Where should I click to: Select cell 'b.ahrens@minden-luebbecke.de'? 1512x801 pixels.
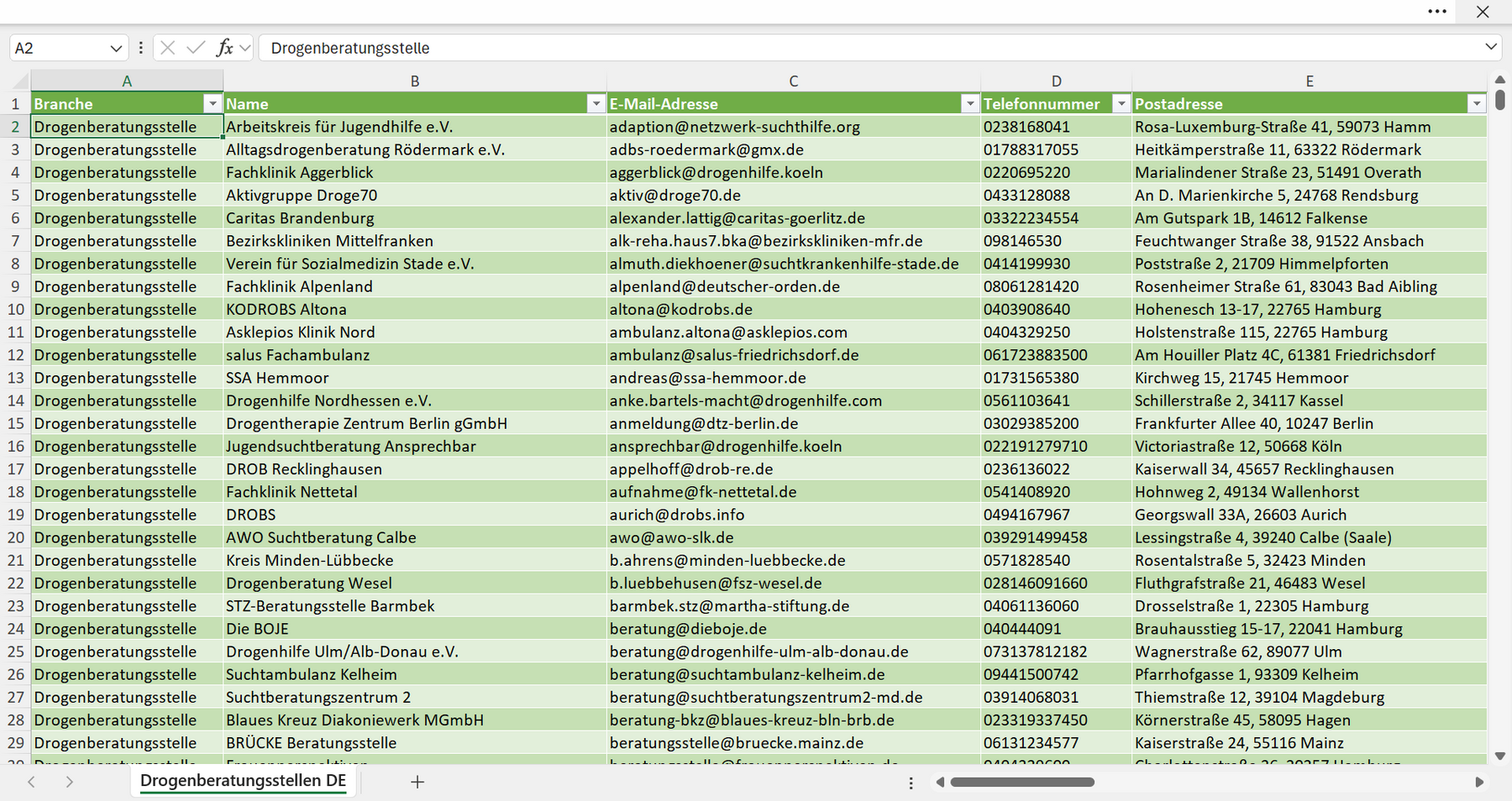[x=793, y=560]
